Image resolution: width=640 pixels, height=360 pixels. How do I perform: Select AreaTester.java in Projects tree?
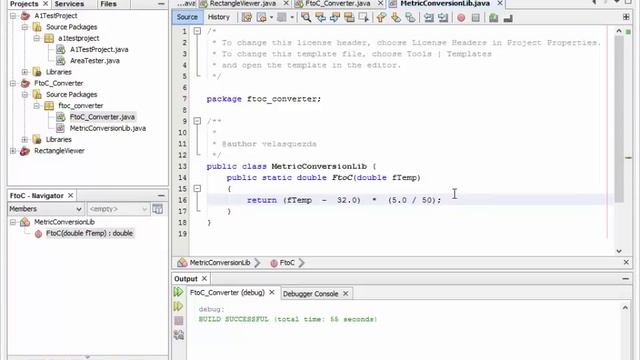pyautogui.click(x=95, y=61)
